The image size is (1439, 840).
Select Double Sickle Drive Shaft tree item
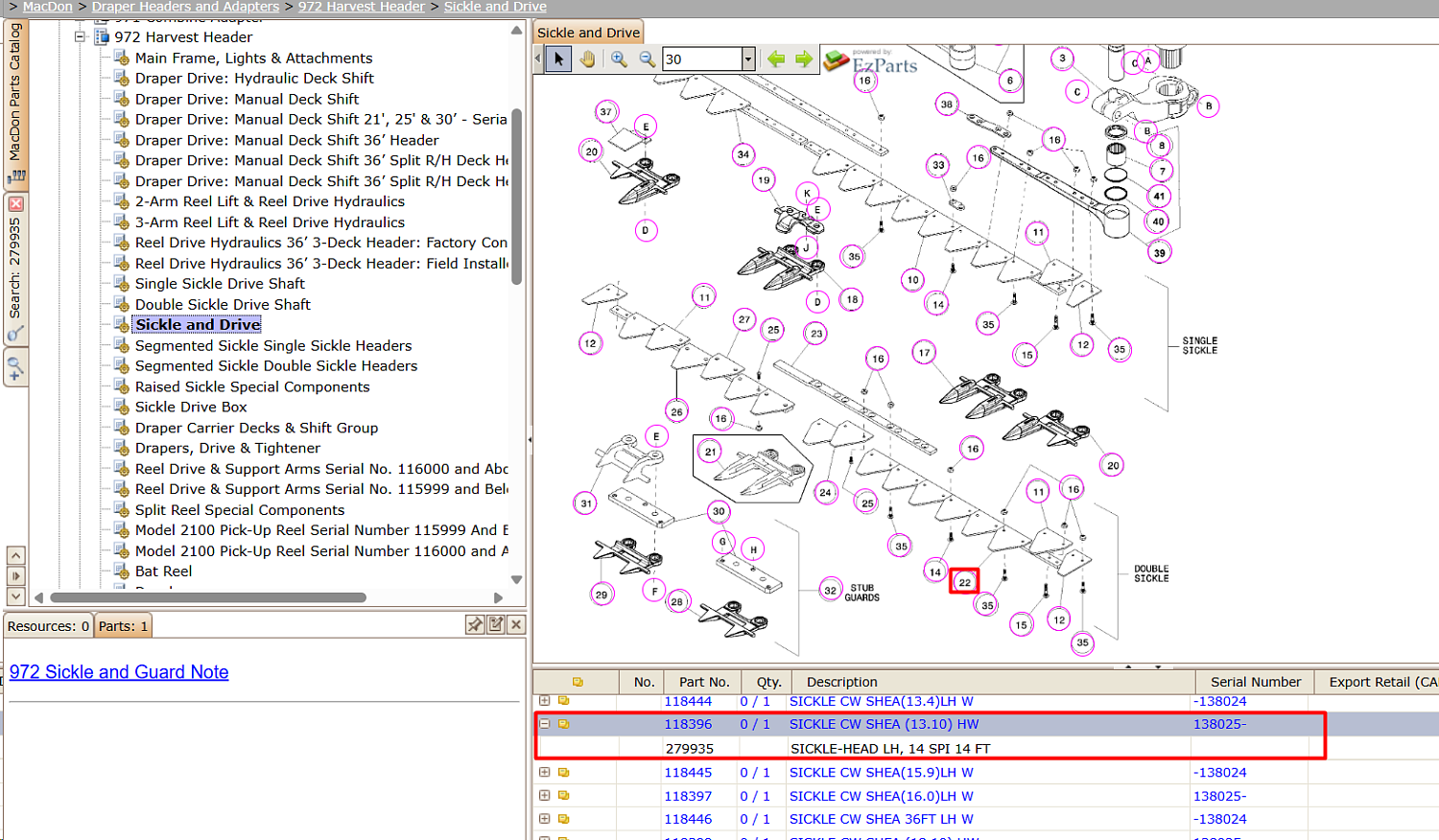point(223,305)
